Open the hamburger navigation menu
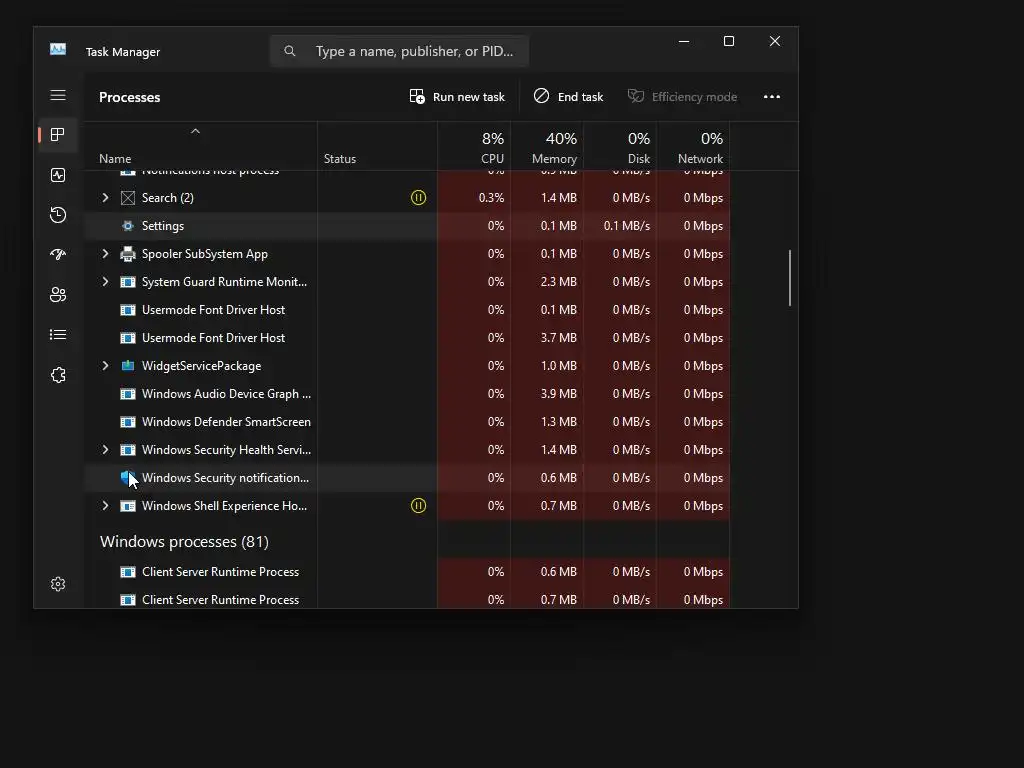This screenshot has width=1024, height=768. point(58,95)
